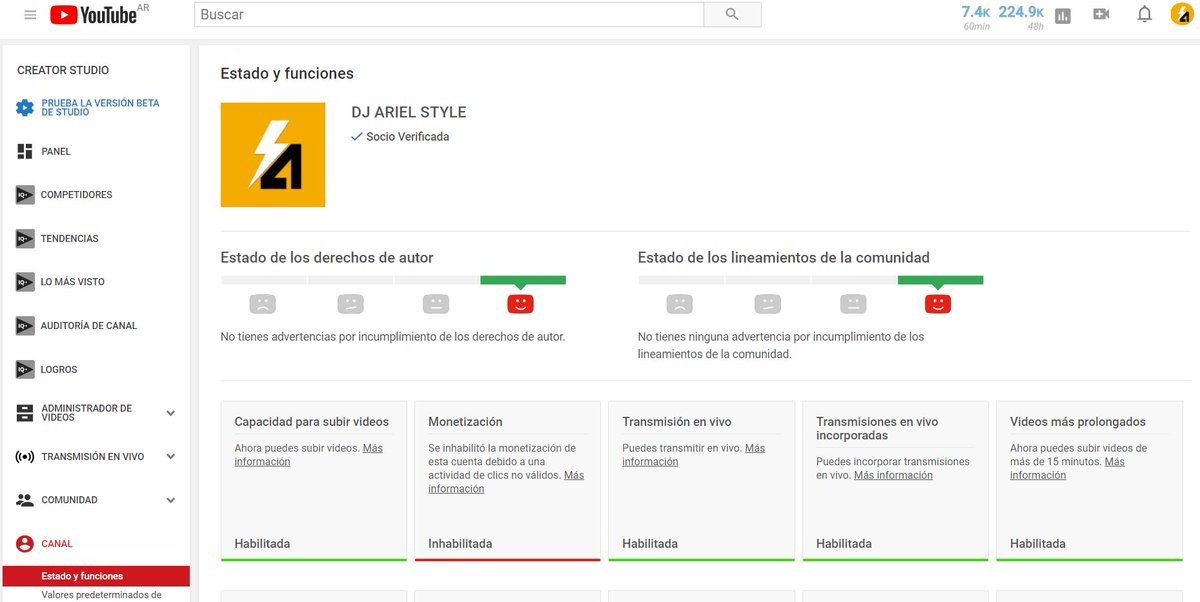The height and width of the screenshot is (602, 1200).
Task: Click the Auditoría de canal IQ icon
Action: pyautogui.click(x=25, y=325)
